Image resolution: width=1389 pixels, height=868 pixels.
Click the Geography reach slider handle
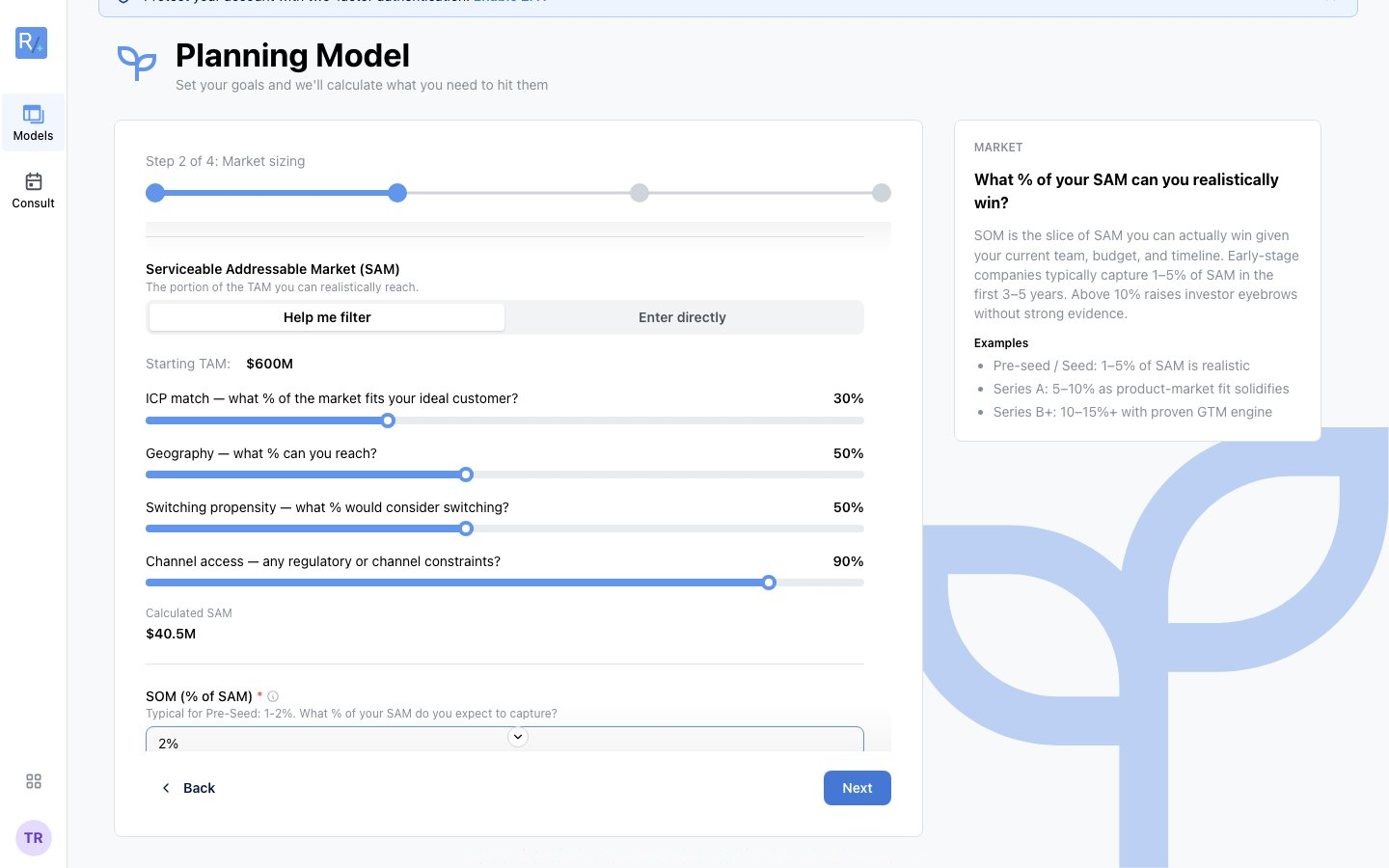point(466,475)
